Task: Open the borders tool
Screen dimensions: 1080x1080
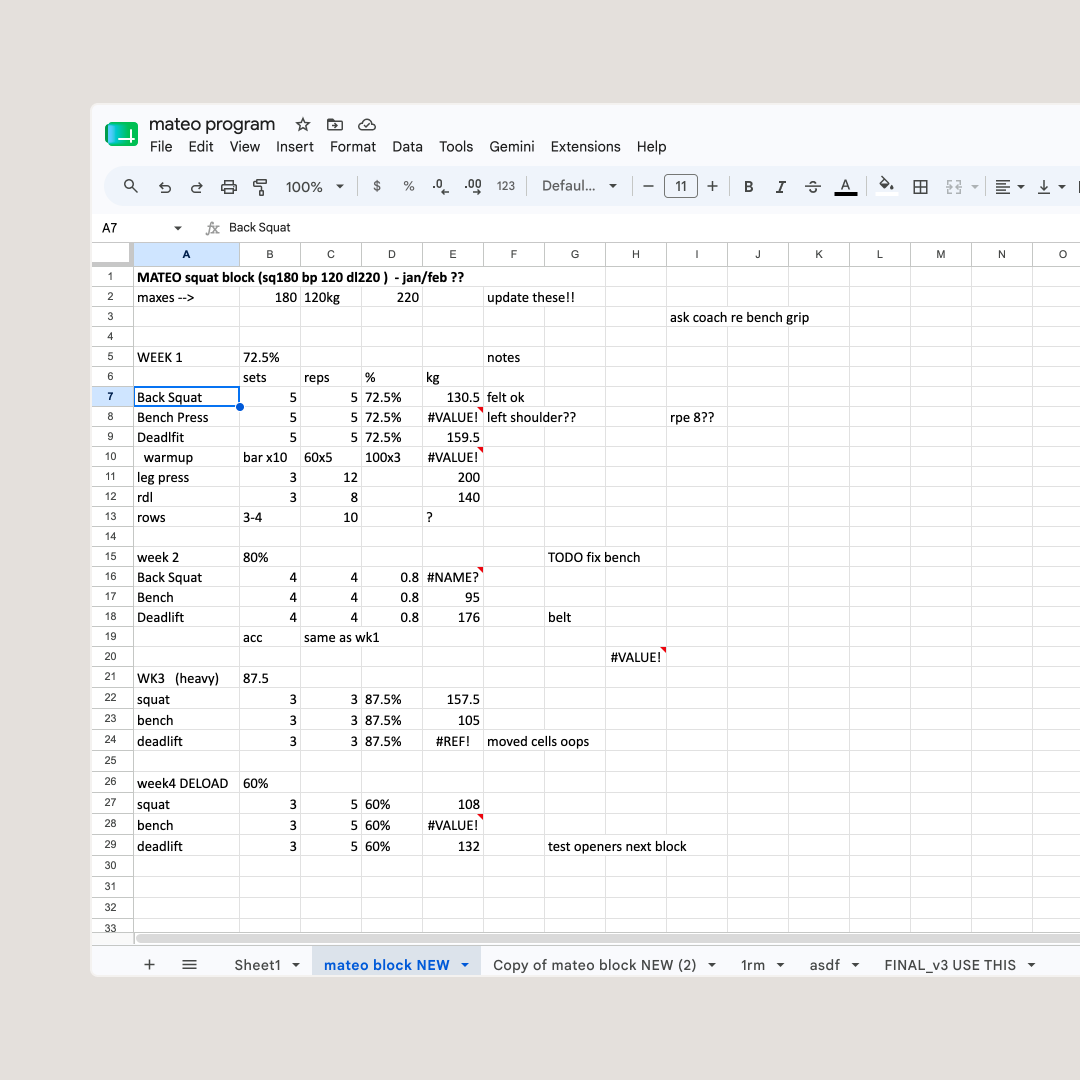Action: [x=920, y=186]
